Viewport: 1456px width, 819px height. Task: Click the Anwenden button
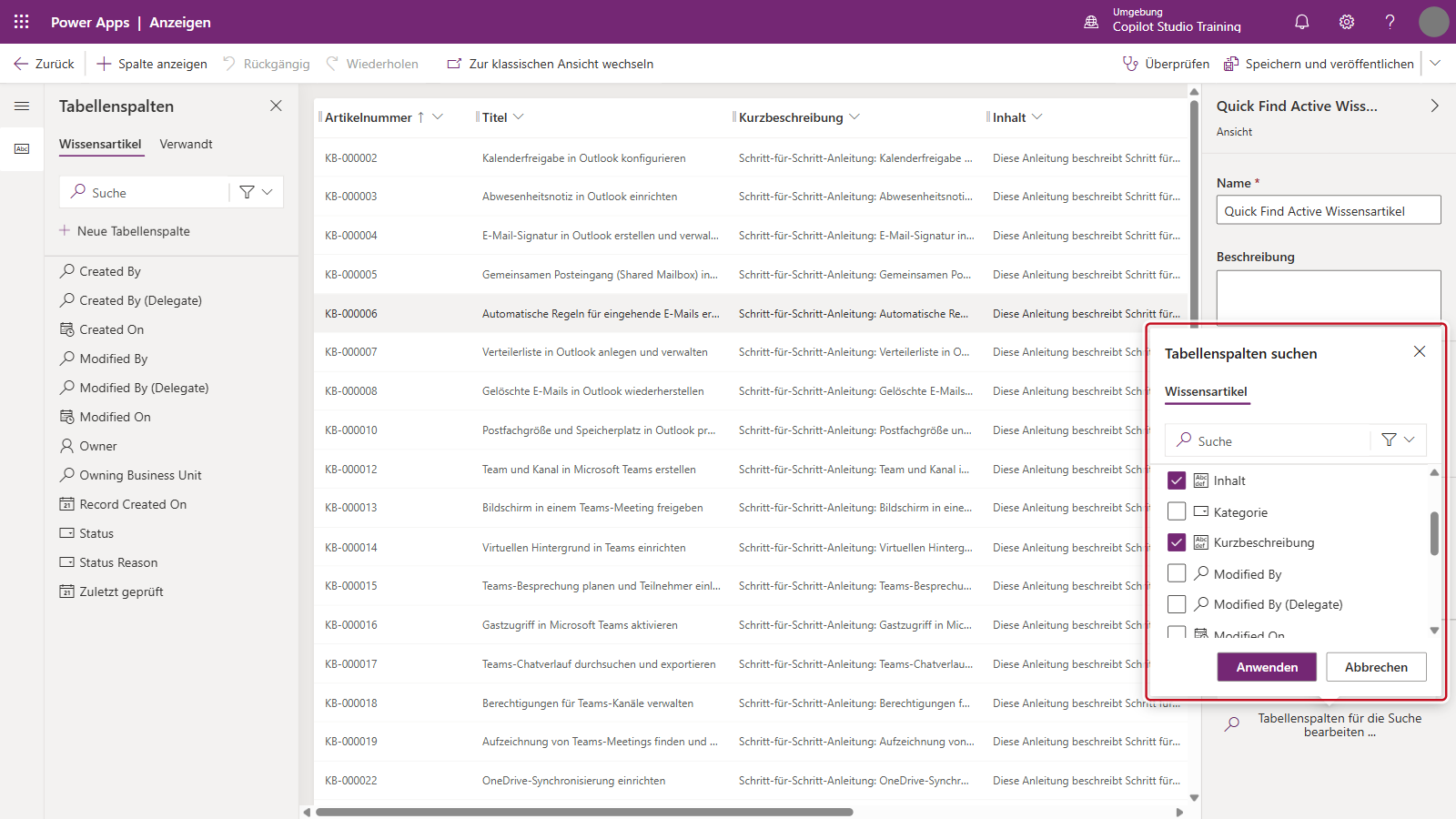click(1267, 667)
